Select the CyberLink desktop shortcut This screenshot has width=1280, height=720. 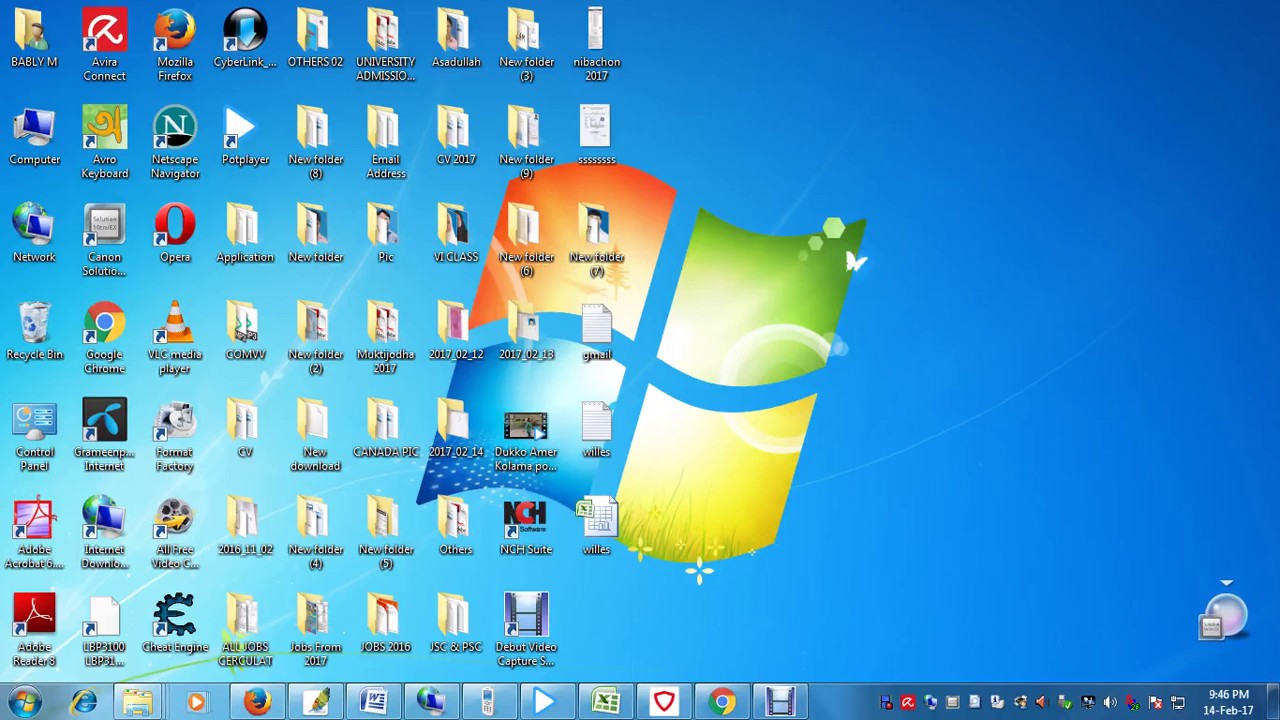245,40
